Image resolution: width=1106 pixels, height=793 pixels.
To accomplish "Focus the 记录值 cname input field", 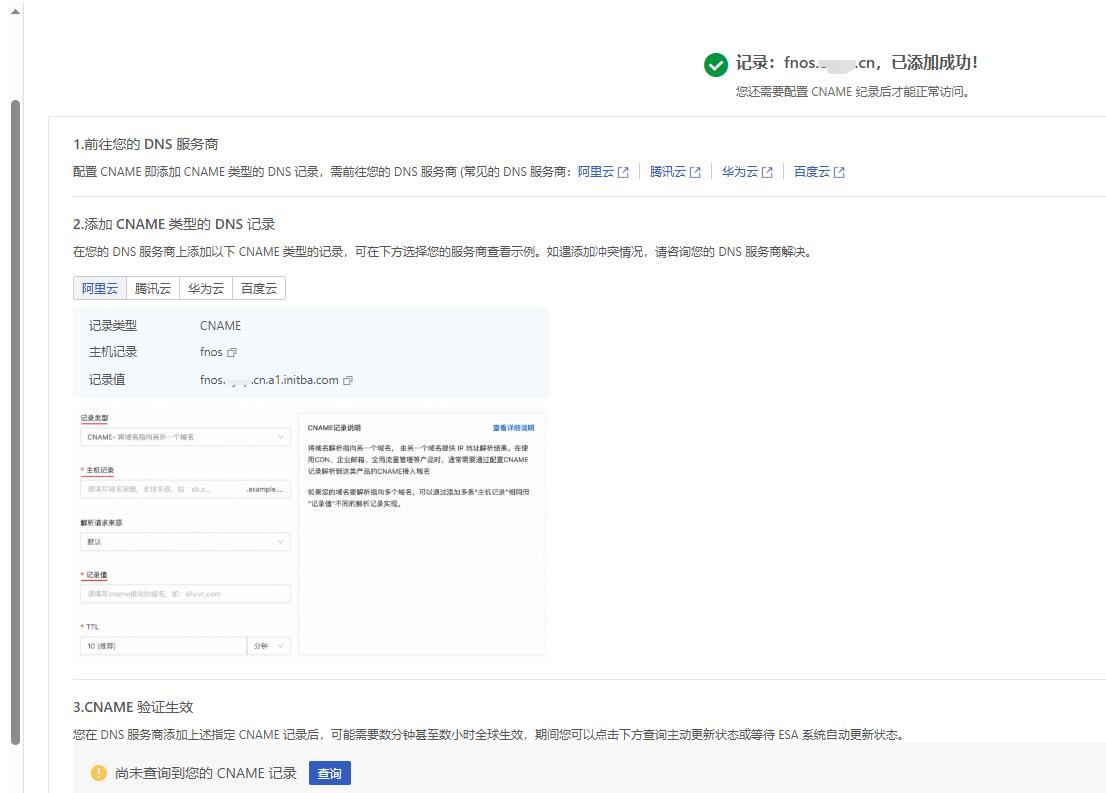I will [x=185, y=593].
